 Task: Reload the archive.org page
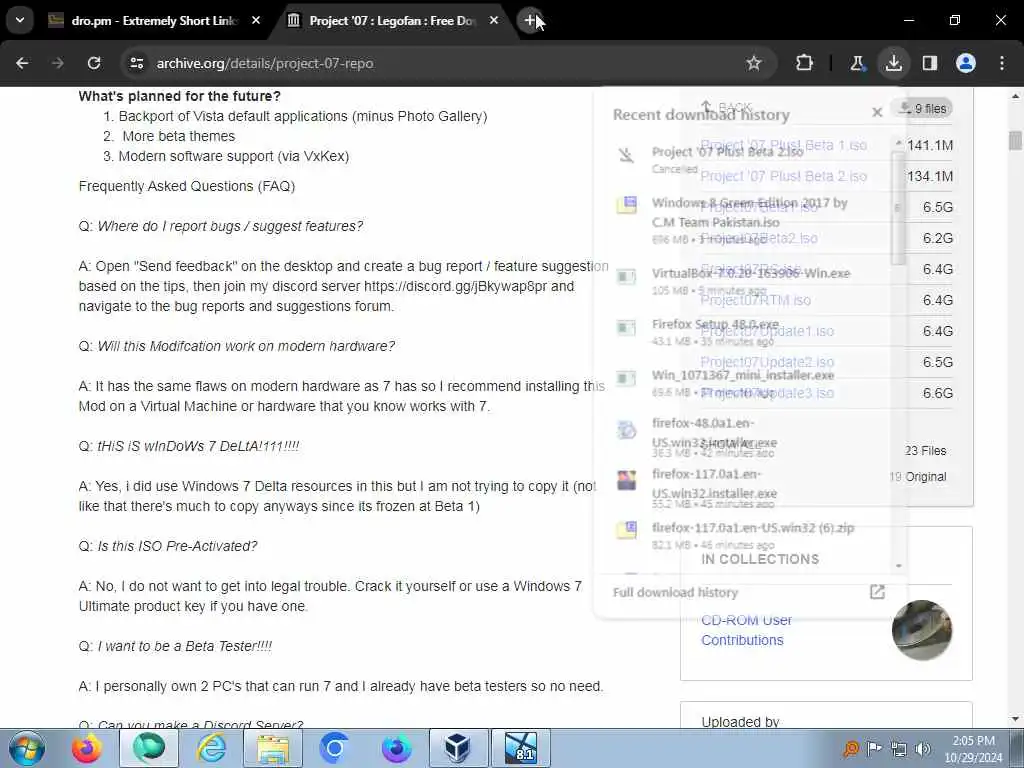coord(94,63)
